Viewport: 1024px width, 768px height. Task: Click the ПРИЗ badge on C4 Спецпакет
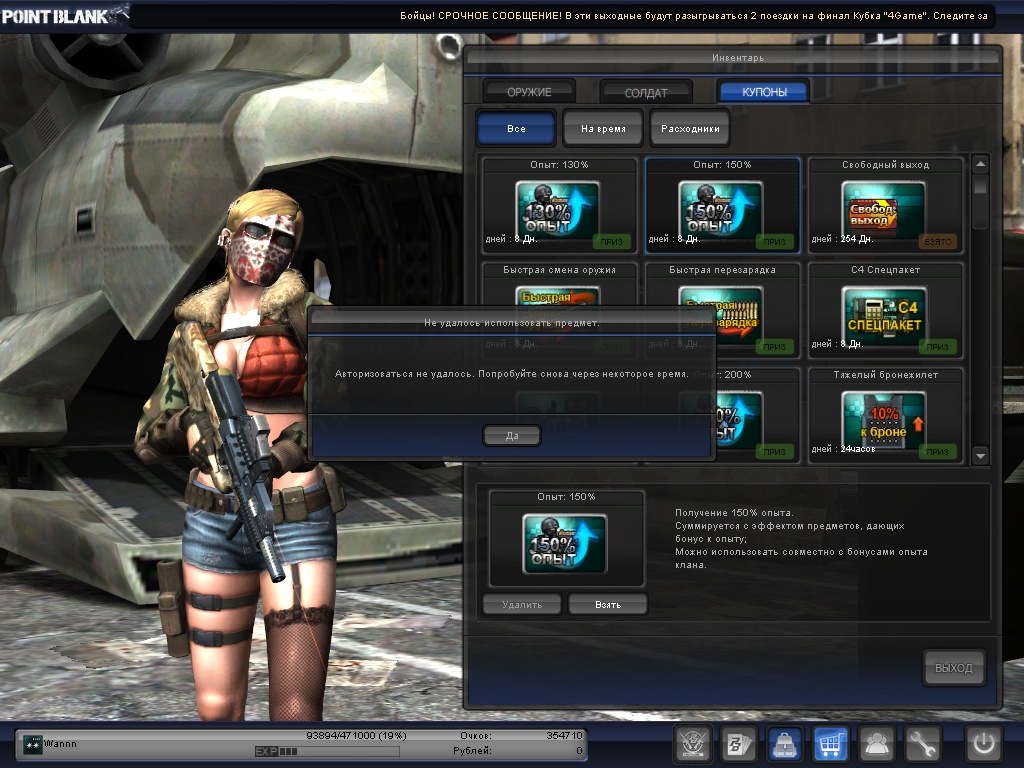[x=938, y=347]
